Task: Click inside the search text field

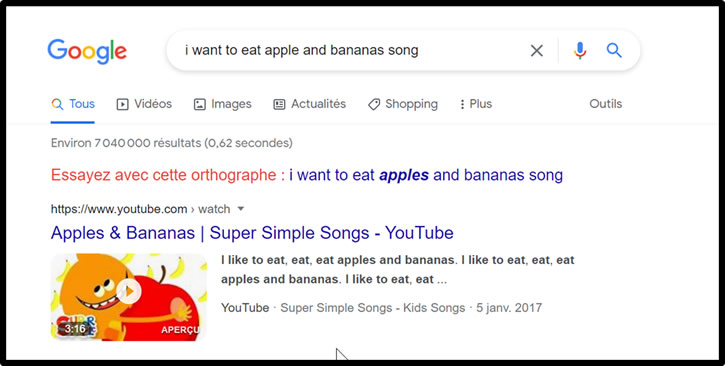Action: 351,50
